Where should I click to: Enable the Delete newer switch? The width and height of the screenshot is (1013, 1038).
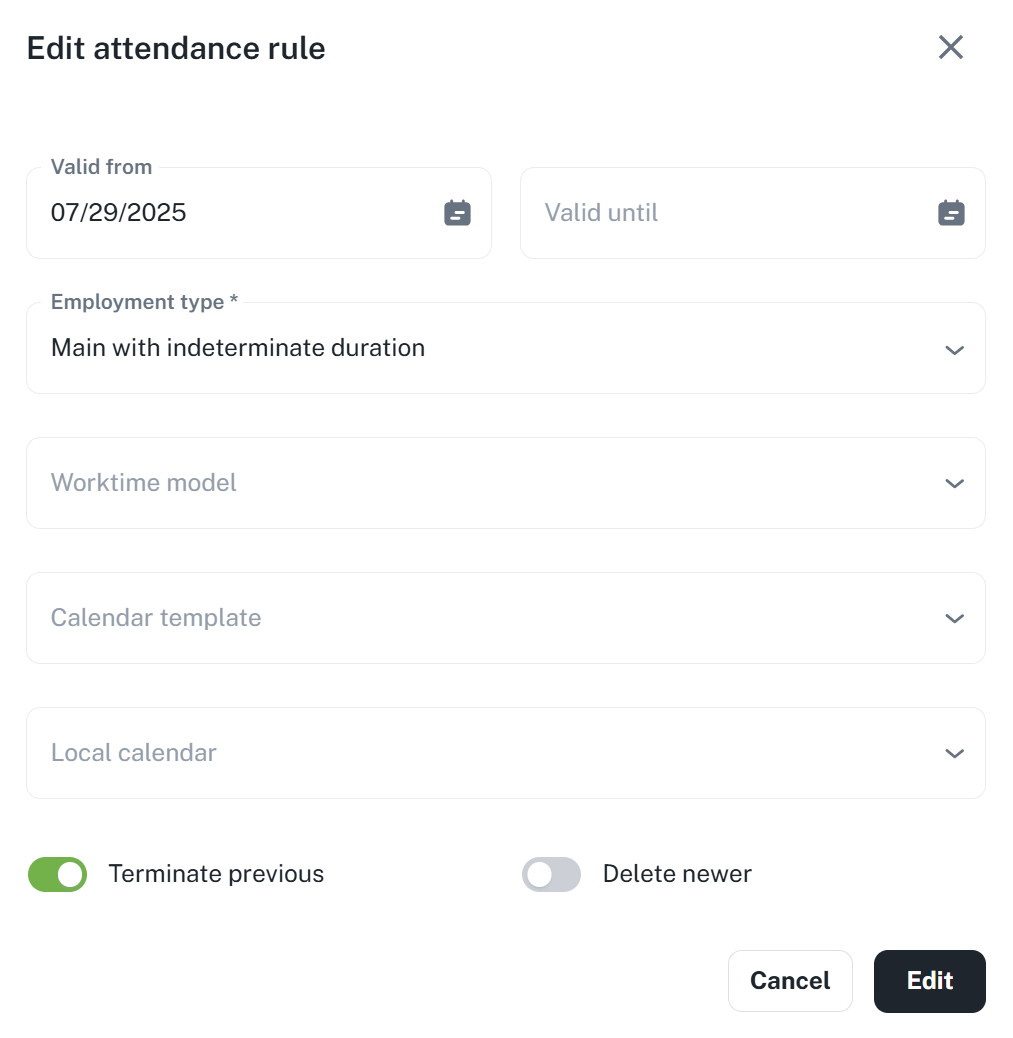tap(551, 874)
